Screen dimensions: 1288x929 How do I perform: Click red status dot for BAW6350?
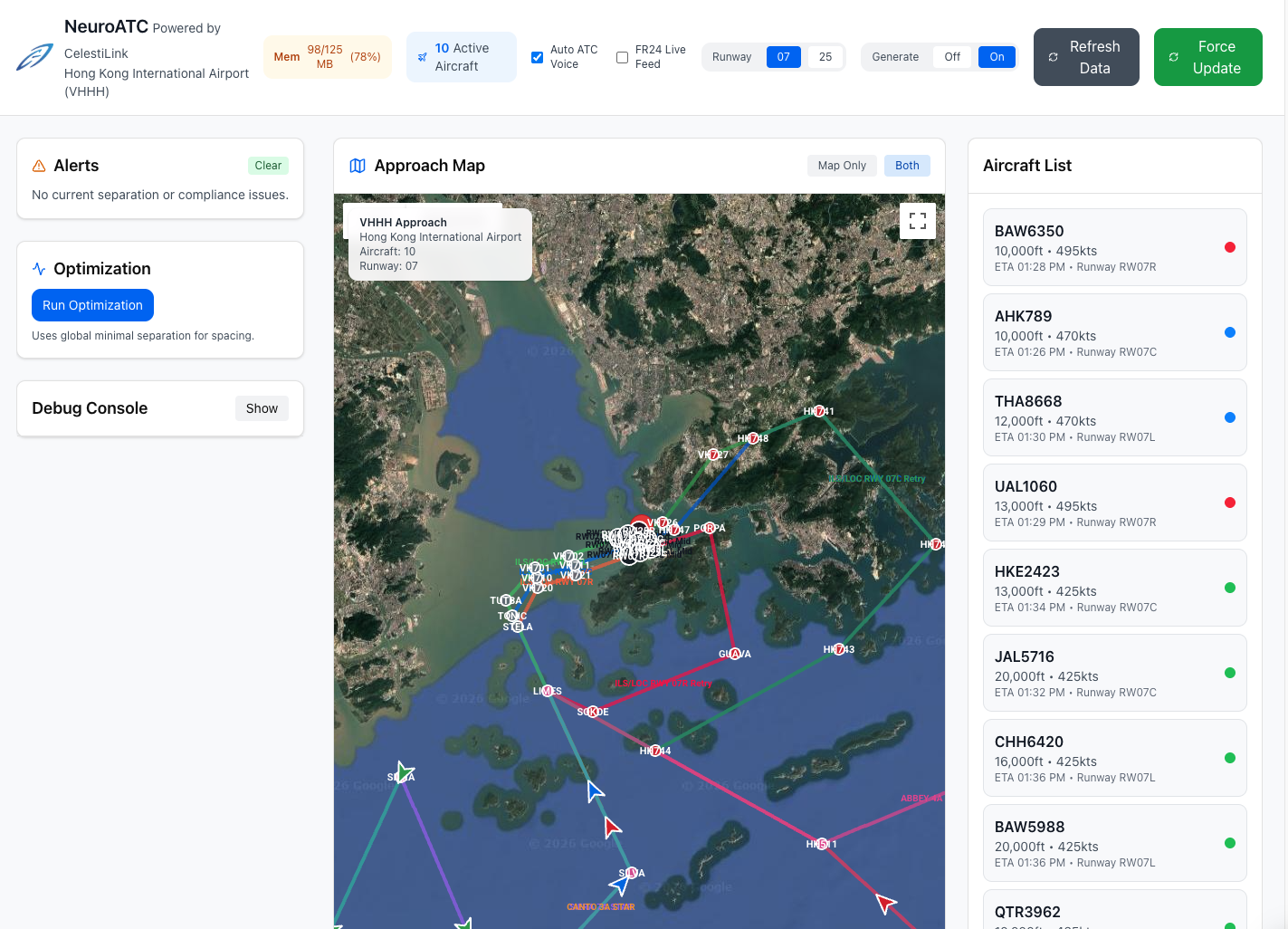1229,247
